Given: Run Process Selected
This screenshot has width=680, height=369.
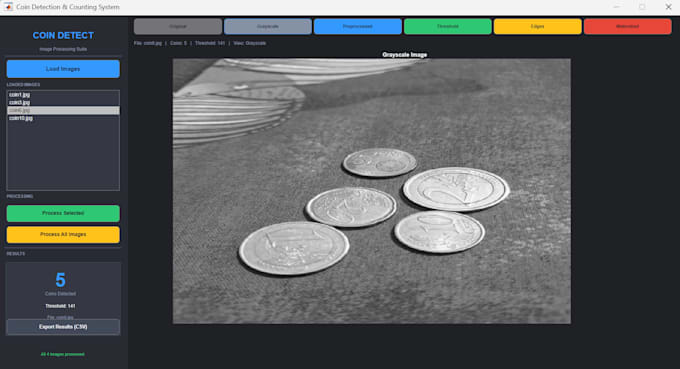Looking at the screenshot, I should [x=63, y=213].
